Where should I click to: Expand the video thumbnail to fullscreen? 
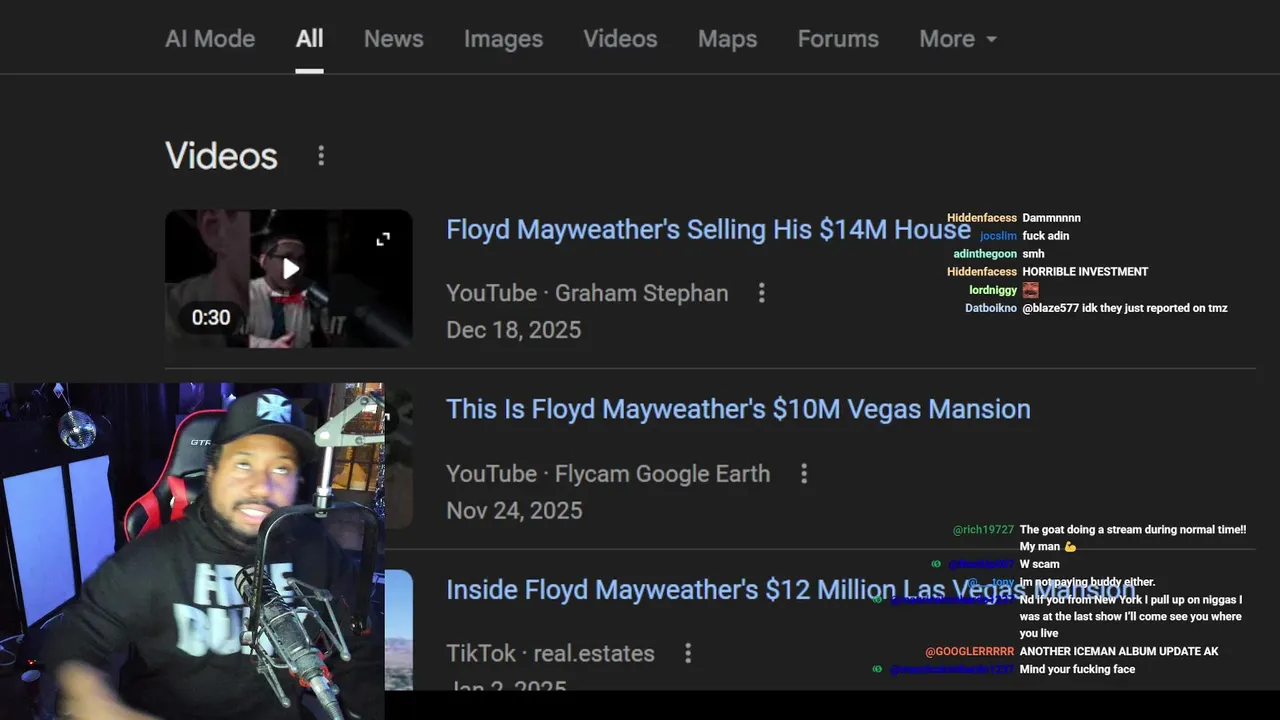click(x=383, y=240)
